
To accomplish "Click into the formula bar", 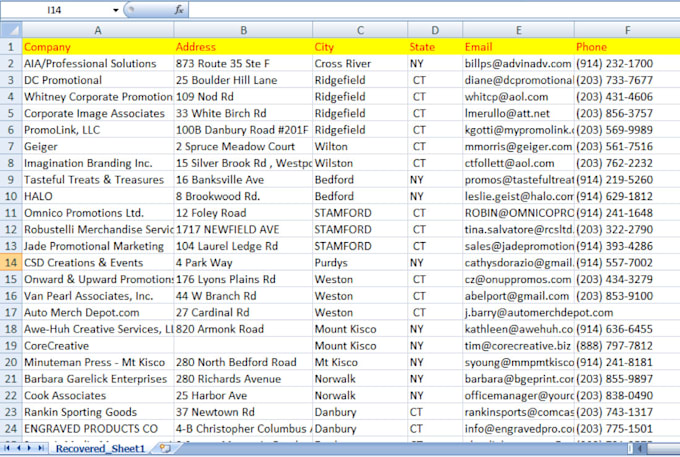I will (434, 10).
